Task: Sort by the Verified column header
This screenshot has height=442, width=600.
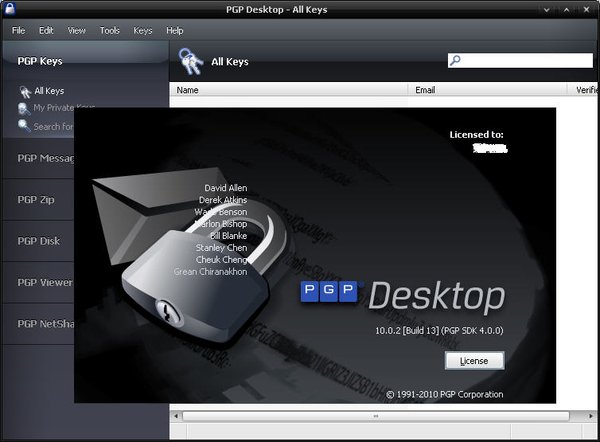Action: click(584, 90)
